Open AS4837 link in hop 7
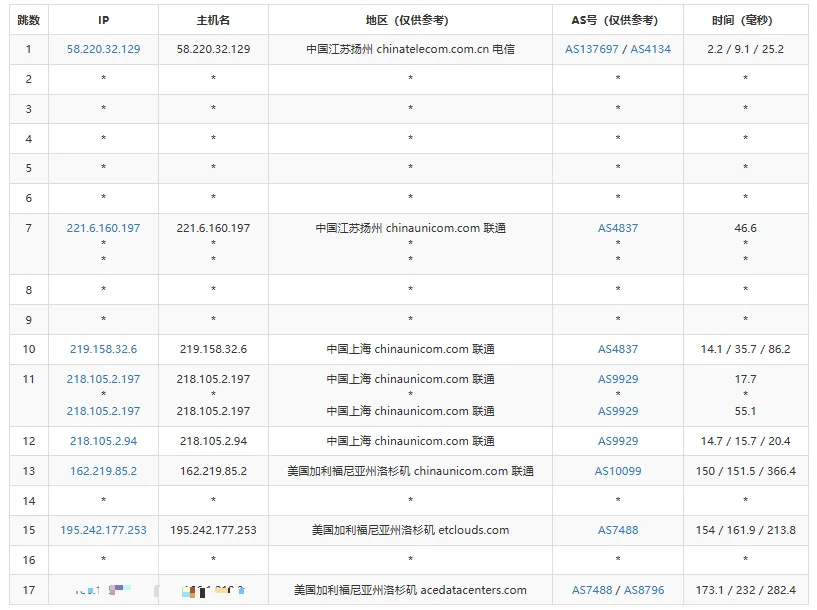 [x=617, y=228]
